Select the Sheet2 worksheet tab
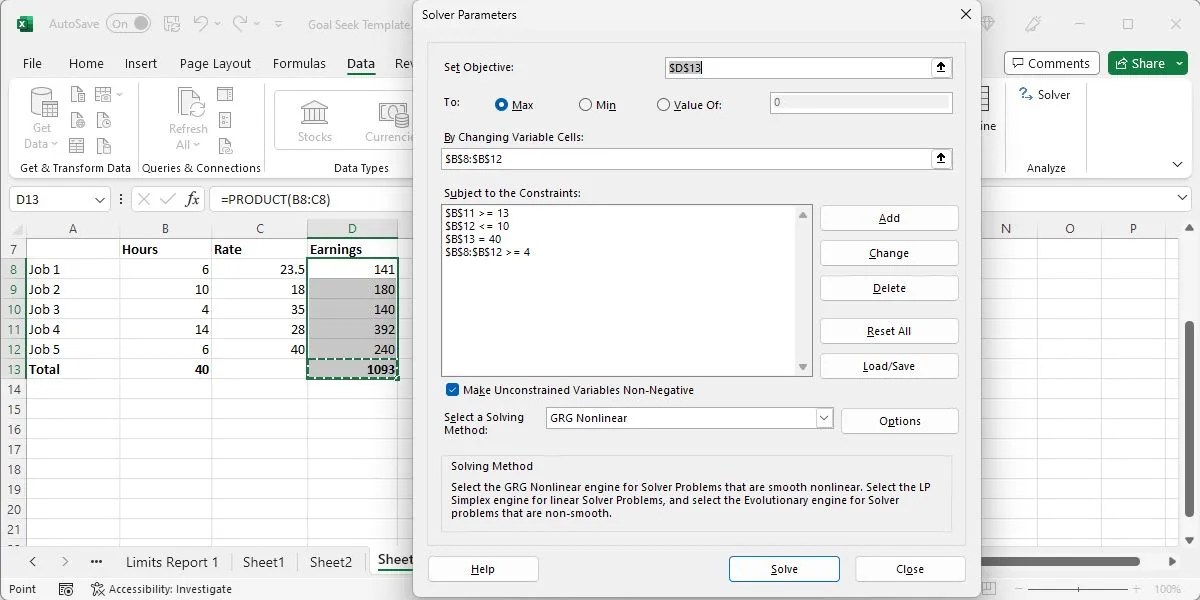This screenshot has width=1200, height=600. (x=331, y=561)
